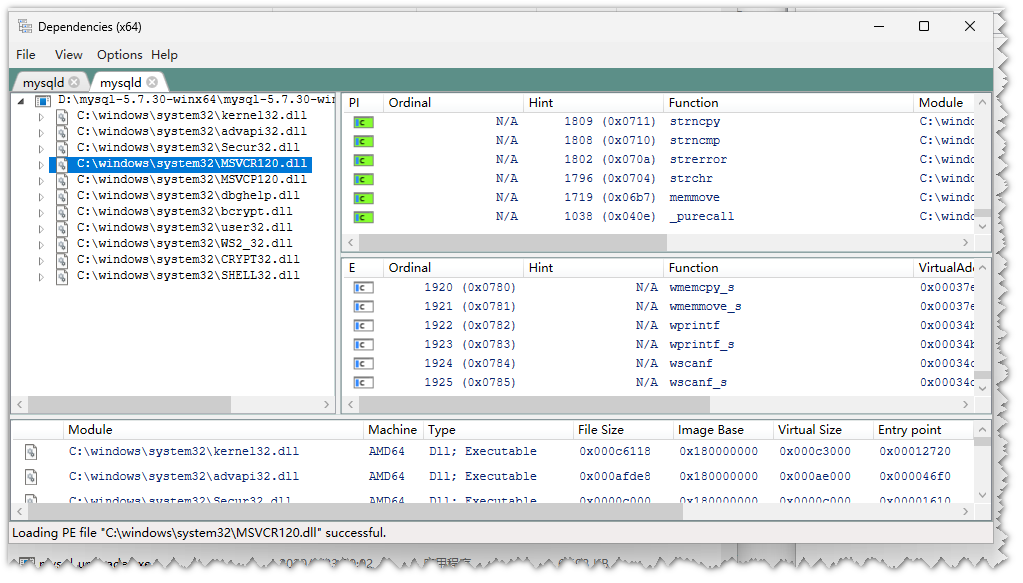Screen dimensions: 1023x583
Task: Expand the MSVCR120.dll tree node
Action: click(40, 164)
